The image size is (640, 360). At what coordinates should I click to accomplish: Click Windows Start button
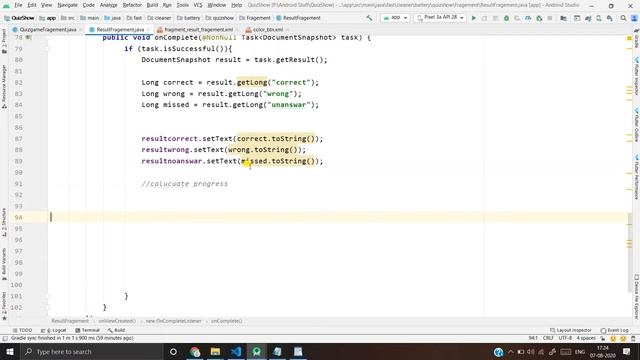9,351
